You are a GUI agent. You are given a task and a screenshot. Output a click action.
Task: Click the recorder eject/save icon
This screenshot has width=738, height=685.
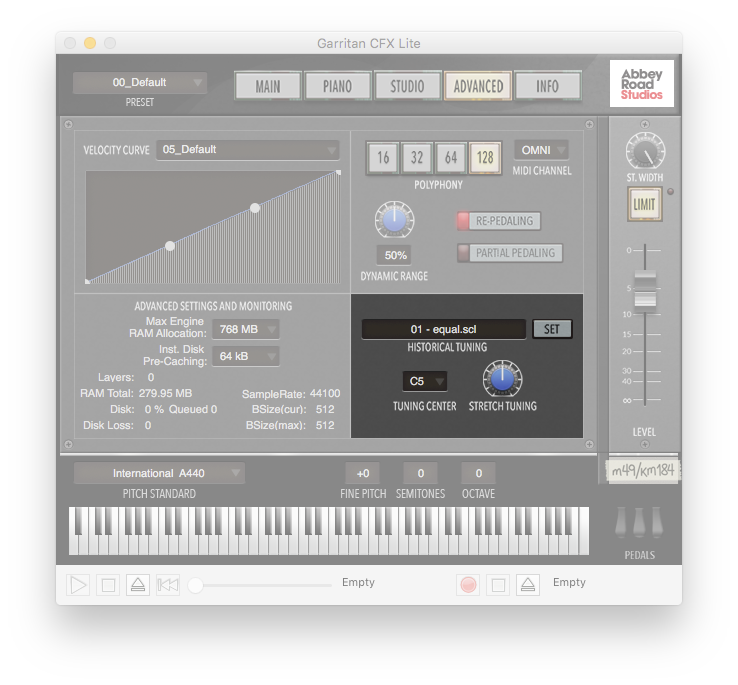(528, 585)
